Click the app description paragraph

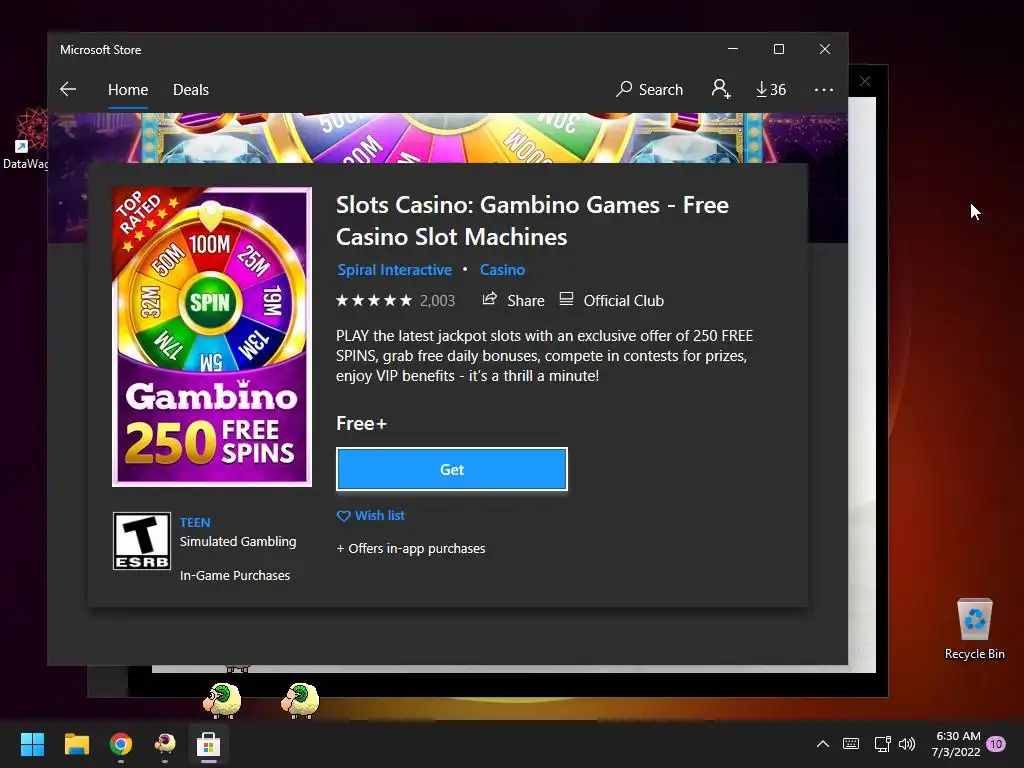click(545, 356)
